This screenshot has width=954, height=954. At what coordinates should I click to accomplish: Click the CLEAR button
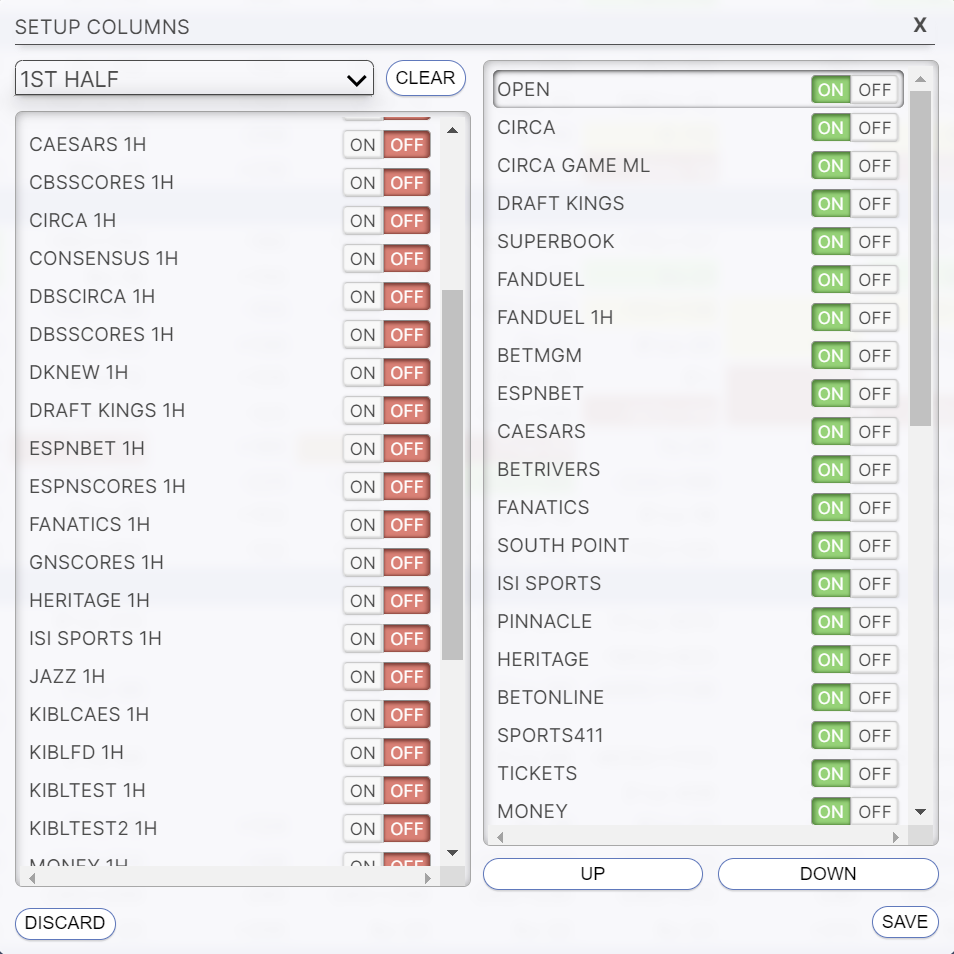pyautogui.click(x=425, y=78)
